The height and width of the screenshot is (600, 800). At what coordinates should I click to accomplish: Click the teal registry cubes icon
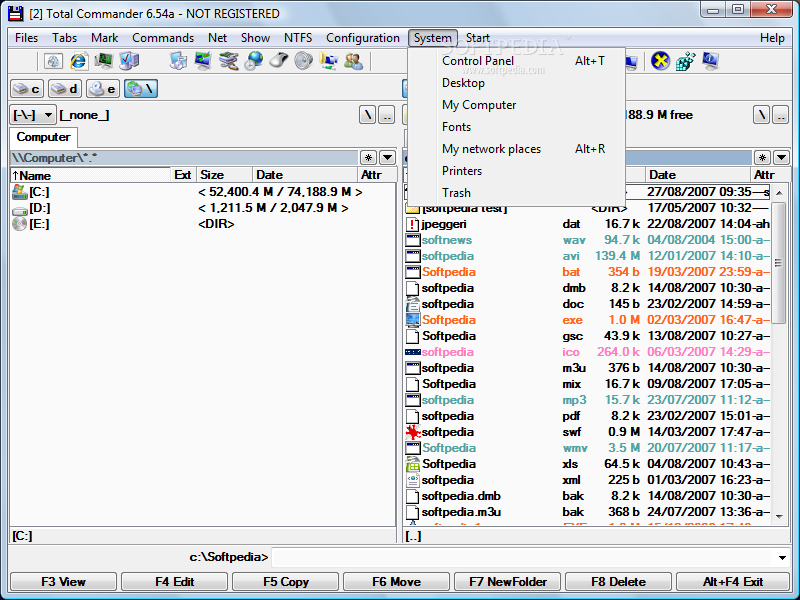(x=685, y=61)
